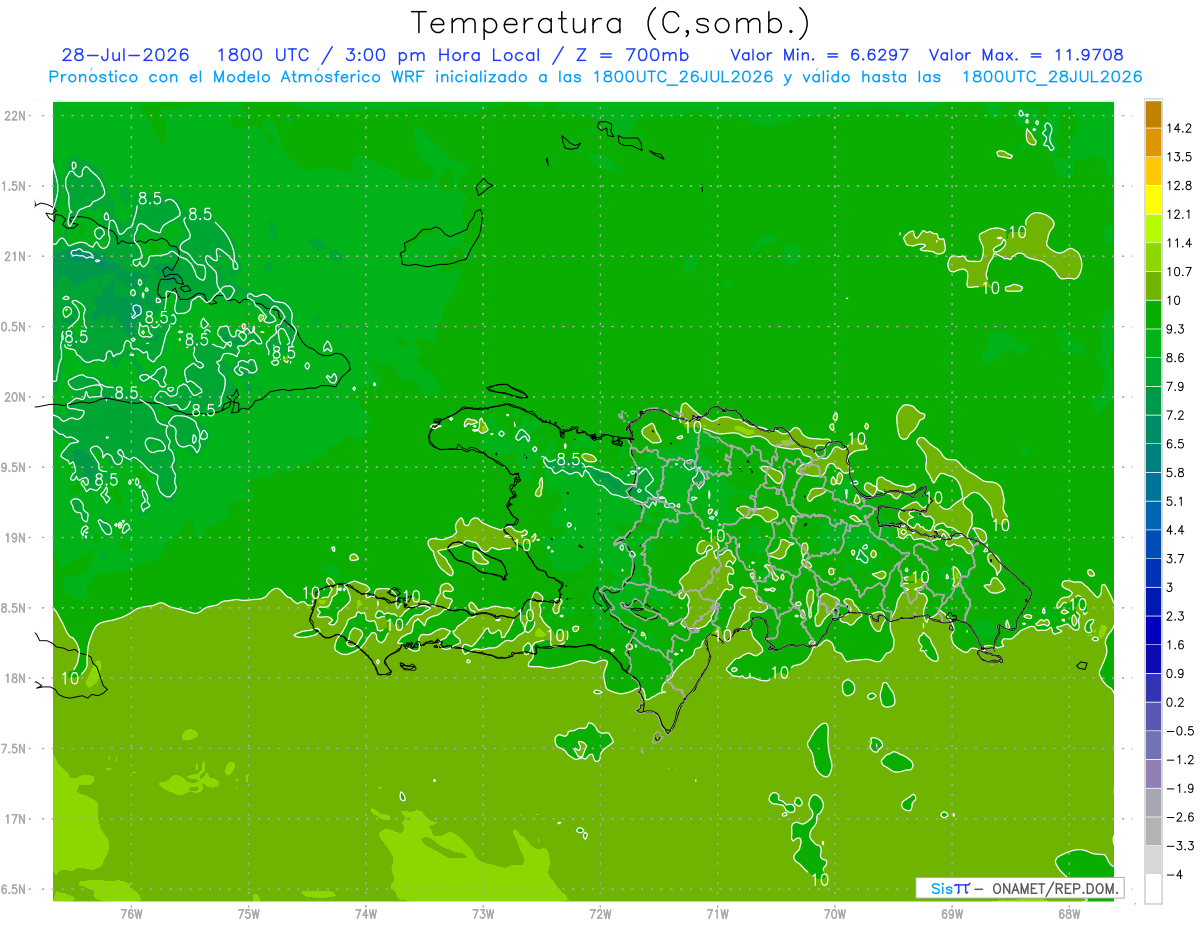Click the 13.5 legend label
The image size is (1200, 927).
[x=1180, y=157]
